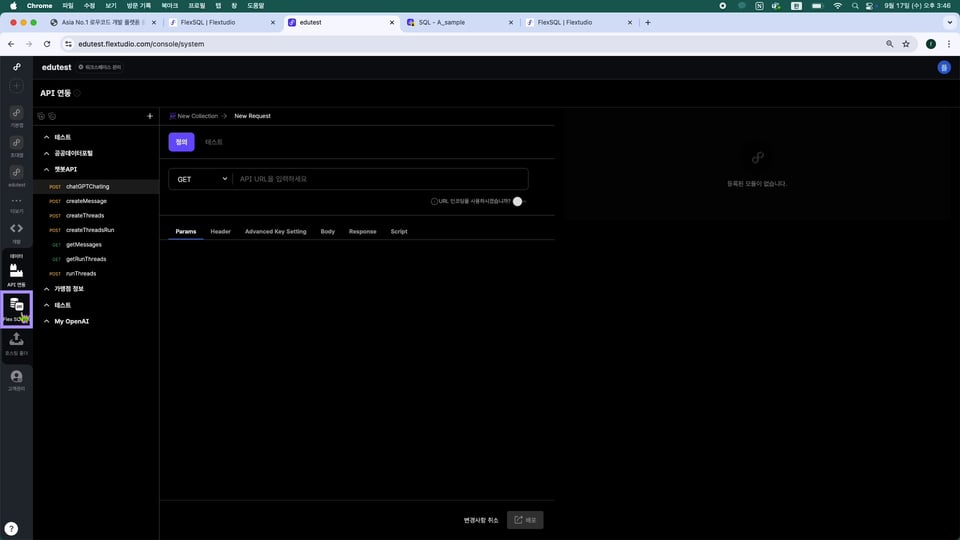This screenshot has width=960, height=540.
Task: Switch to the Response tab
Action: coord(362,231)
